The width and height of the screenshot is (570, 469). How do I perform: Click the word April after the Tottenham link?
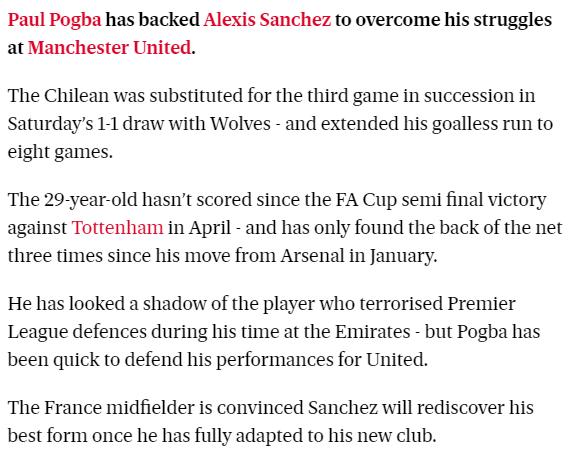[210, 228]
